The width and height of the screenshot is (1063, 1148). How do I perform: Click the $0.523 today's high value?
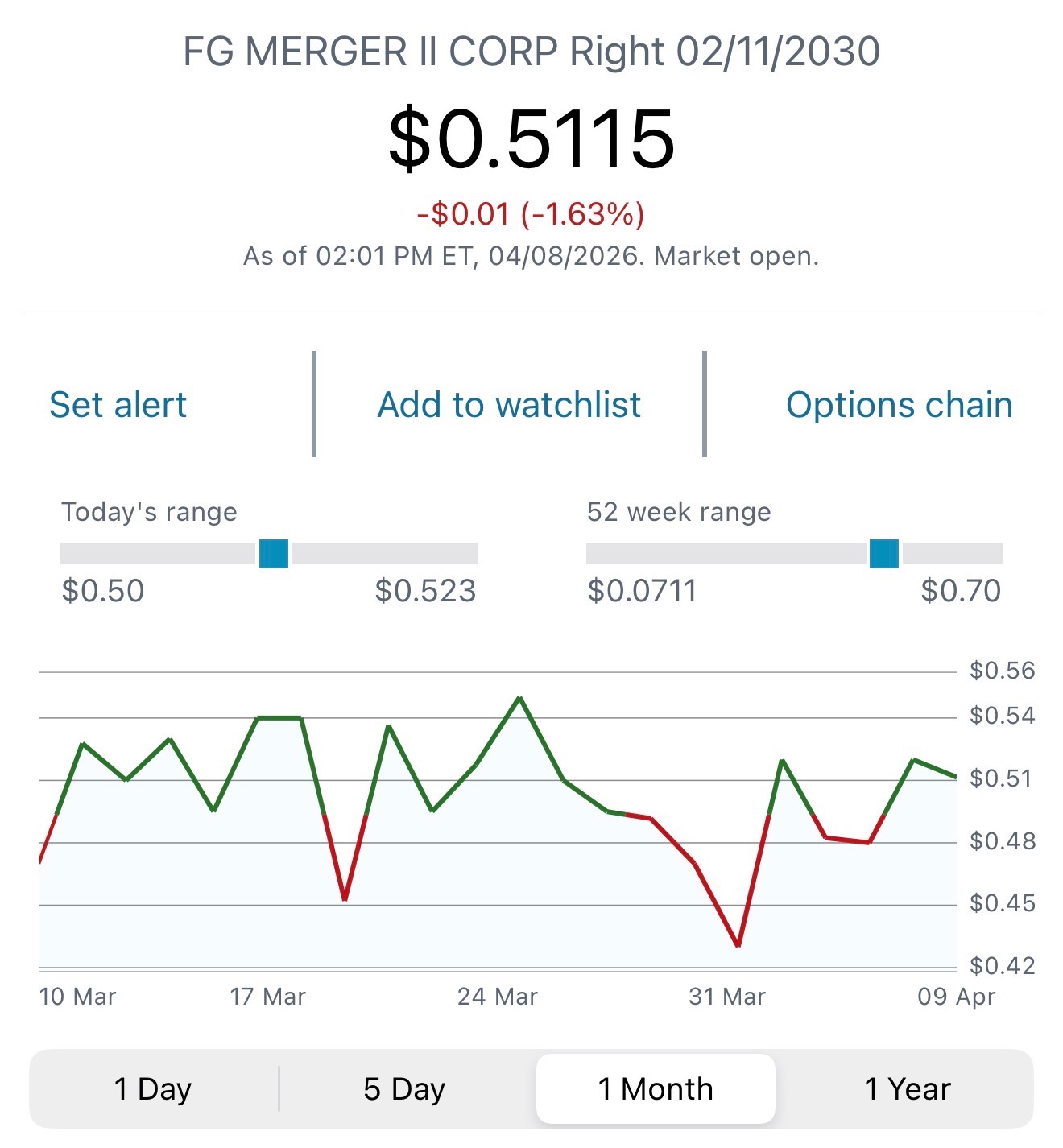426,591
